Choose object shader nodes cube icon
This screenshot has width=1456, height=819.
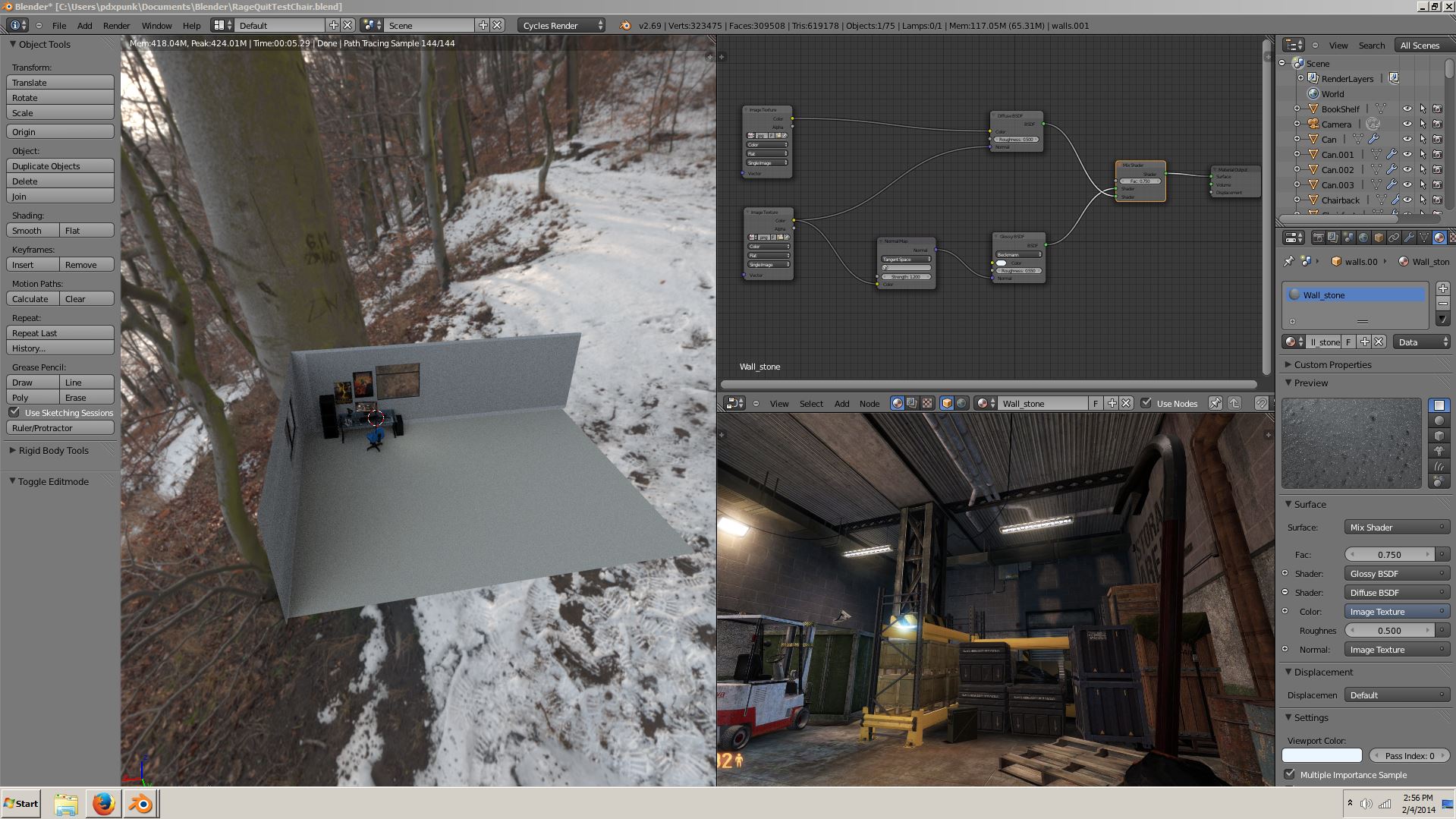[x=946, y=403]
